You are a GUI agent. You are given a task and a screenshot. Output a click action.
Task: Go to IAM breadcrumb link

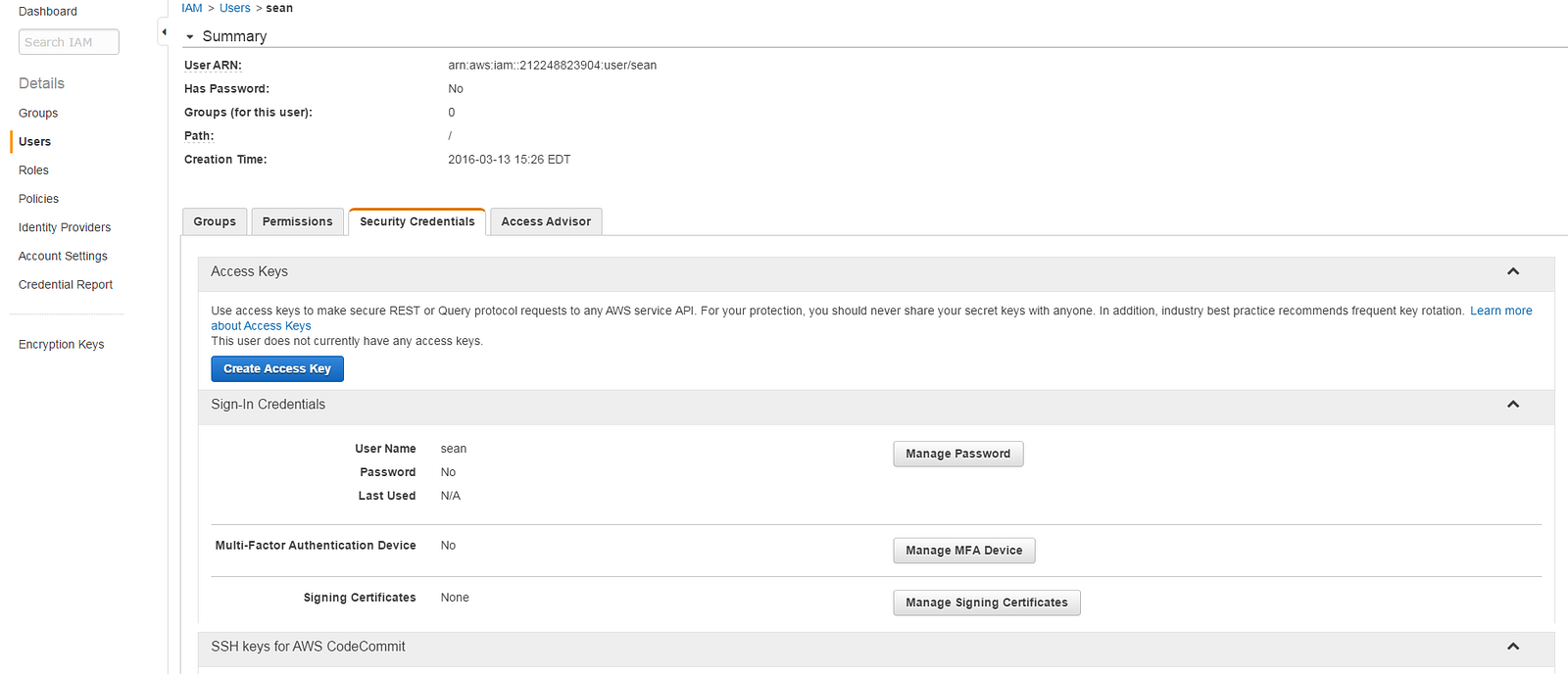[192, 8]
